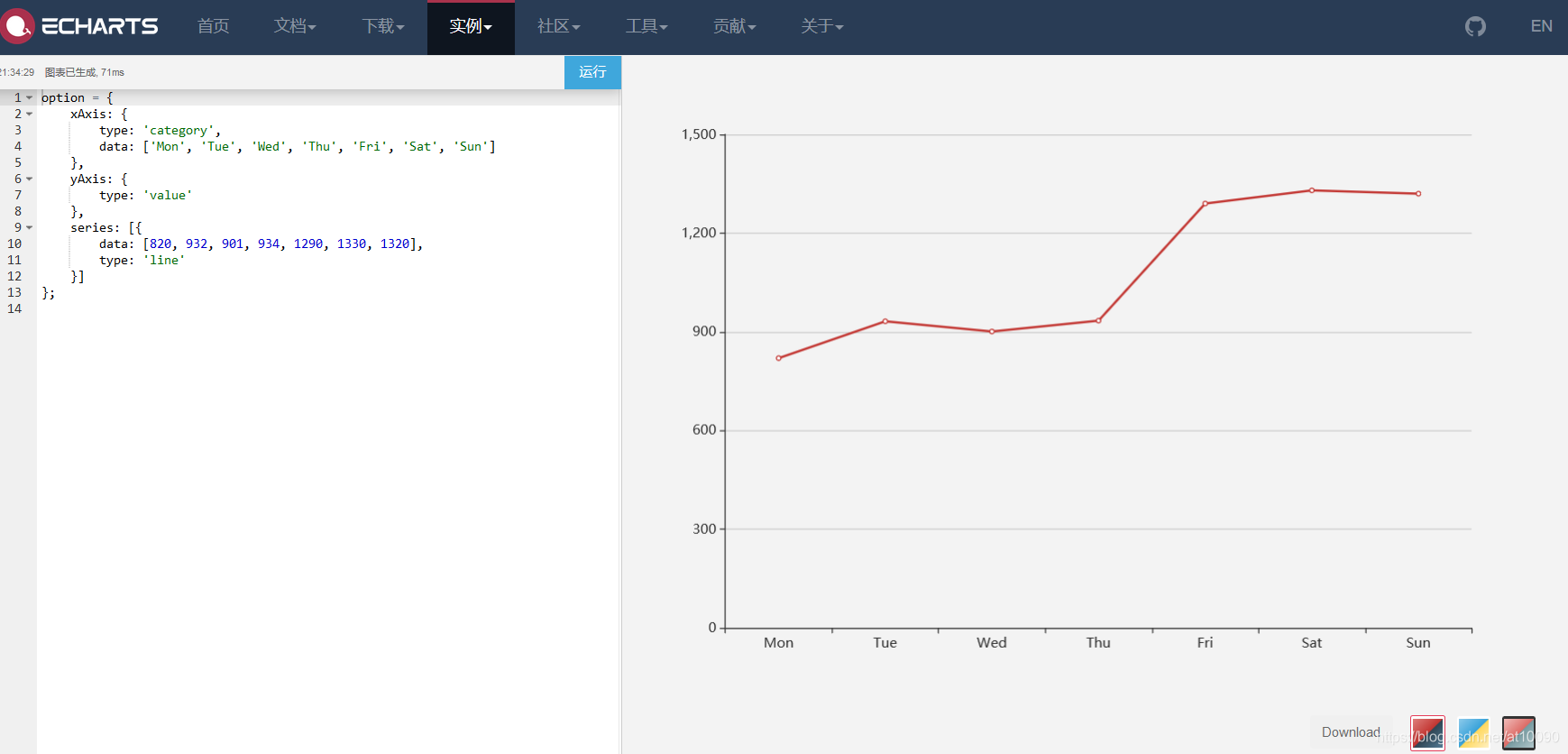Image resolution: width=1568 pixels, height=754 pixels.
Task: Click the 1,500 y-axis label
Action: (699, 134)
